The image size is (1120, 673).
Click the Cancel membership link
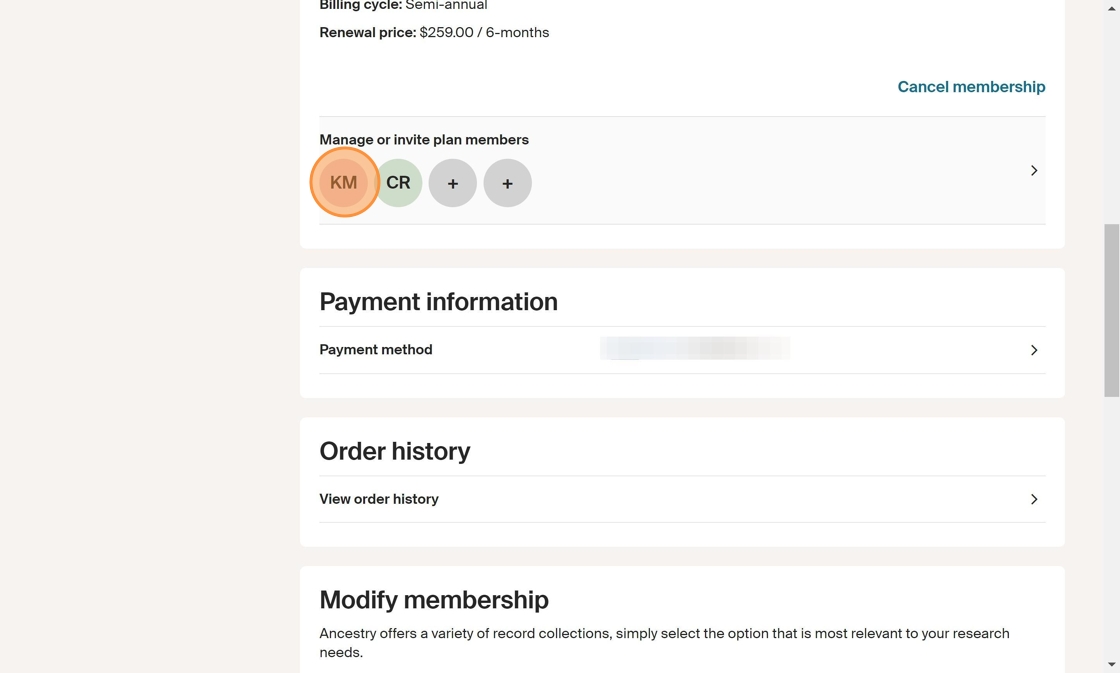click(971, 87)
